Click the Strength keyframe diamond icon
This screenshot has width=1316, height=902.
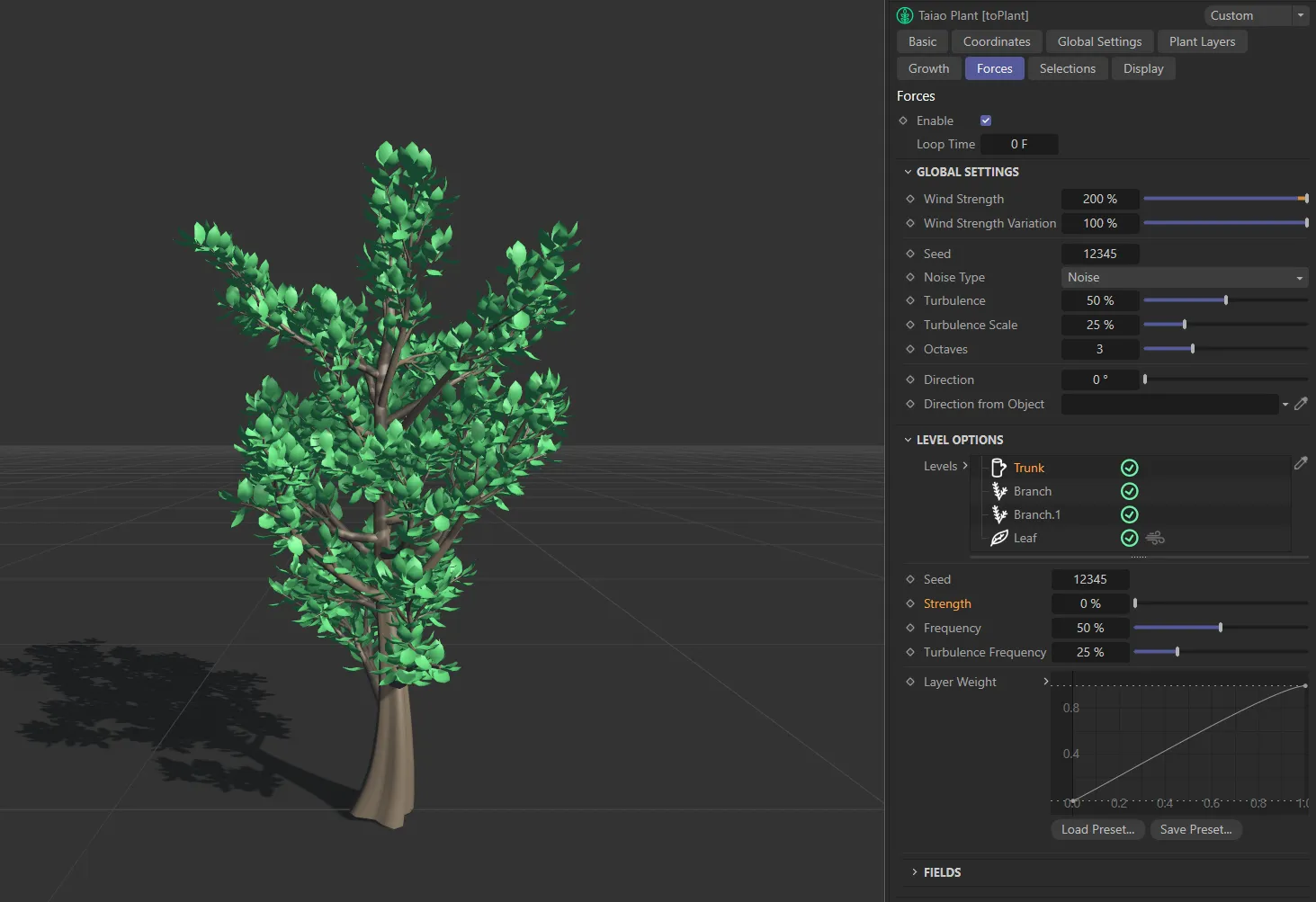click(x=910, y=603)
